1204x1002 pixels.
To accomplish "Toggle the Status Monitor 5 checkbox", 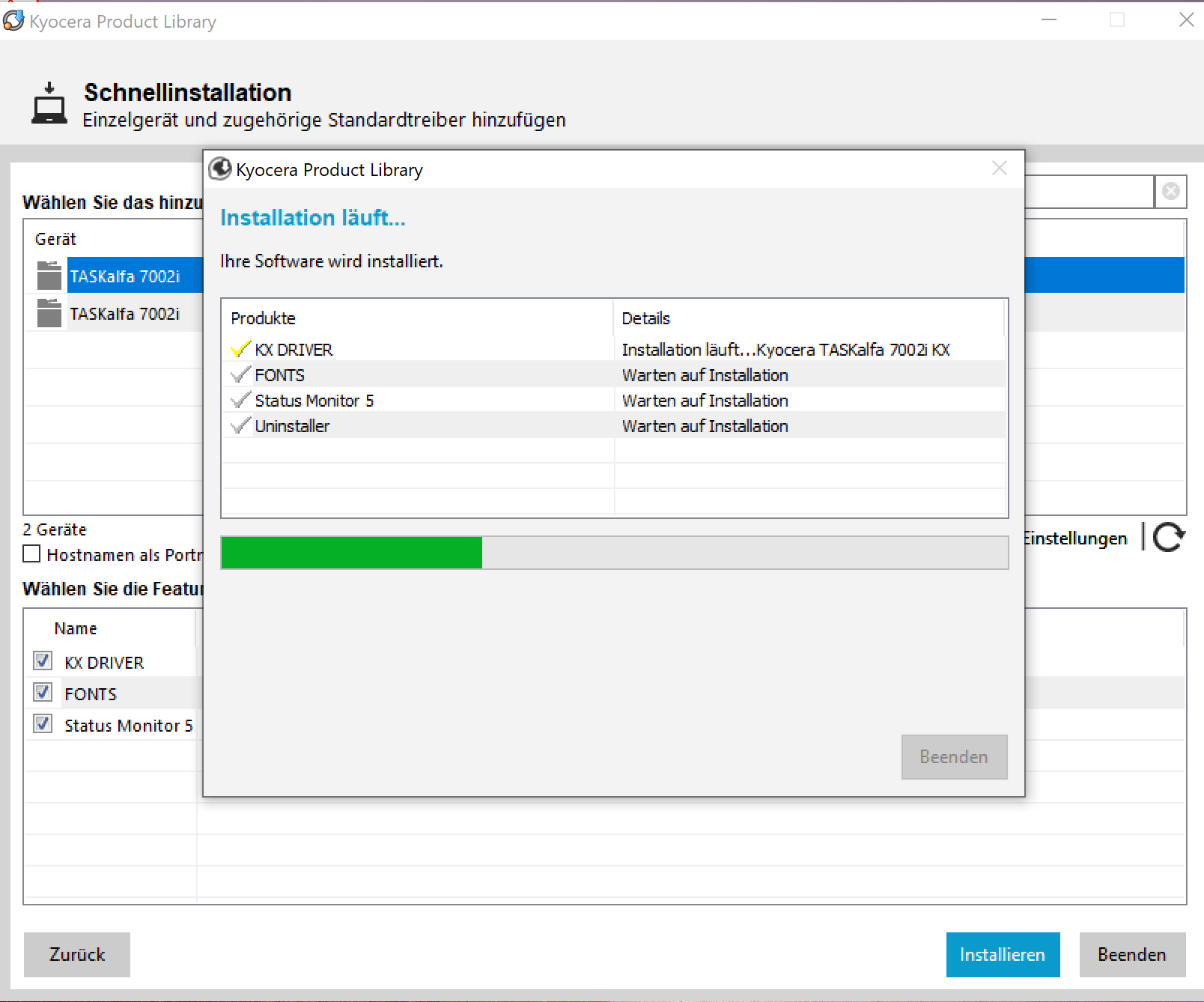I will pyautogui.click(x=43, y=724).
